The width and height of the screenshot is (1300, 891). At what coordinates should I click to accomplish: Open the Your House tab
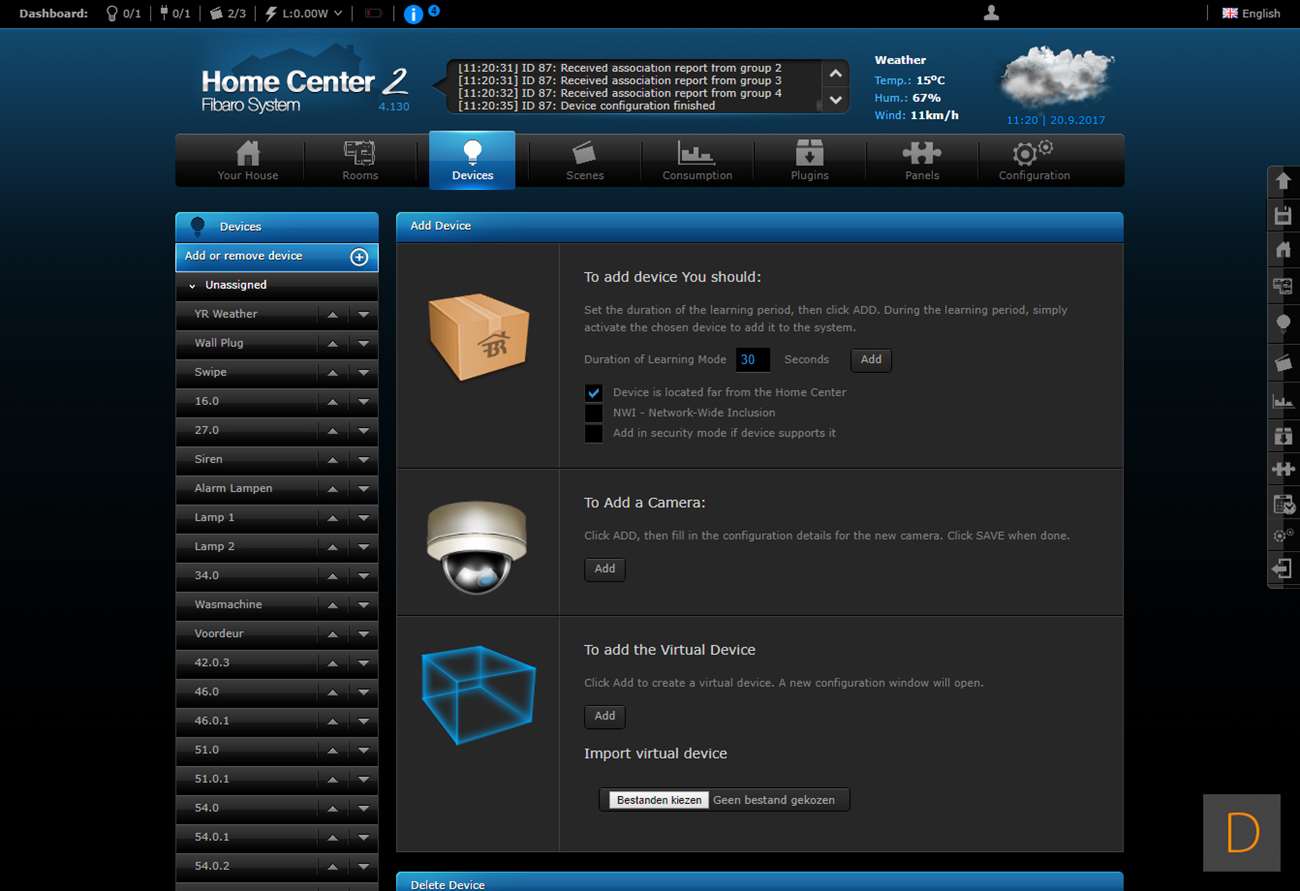pyautogui.click(x=248, y=160)
